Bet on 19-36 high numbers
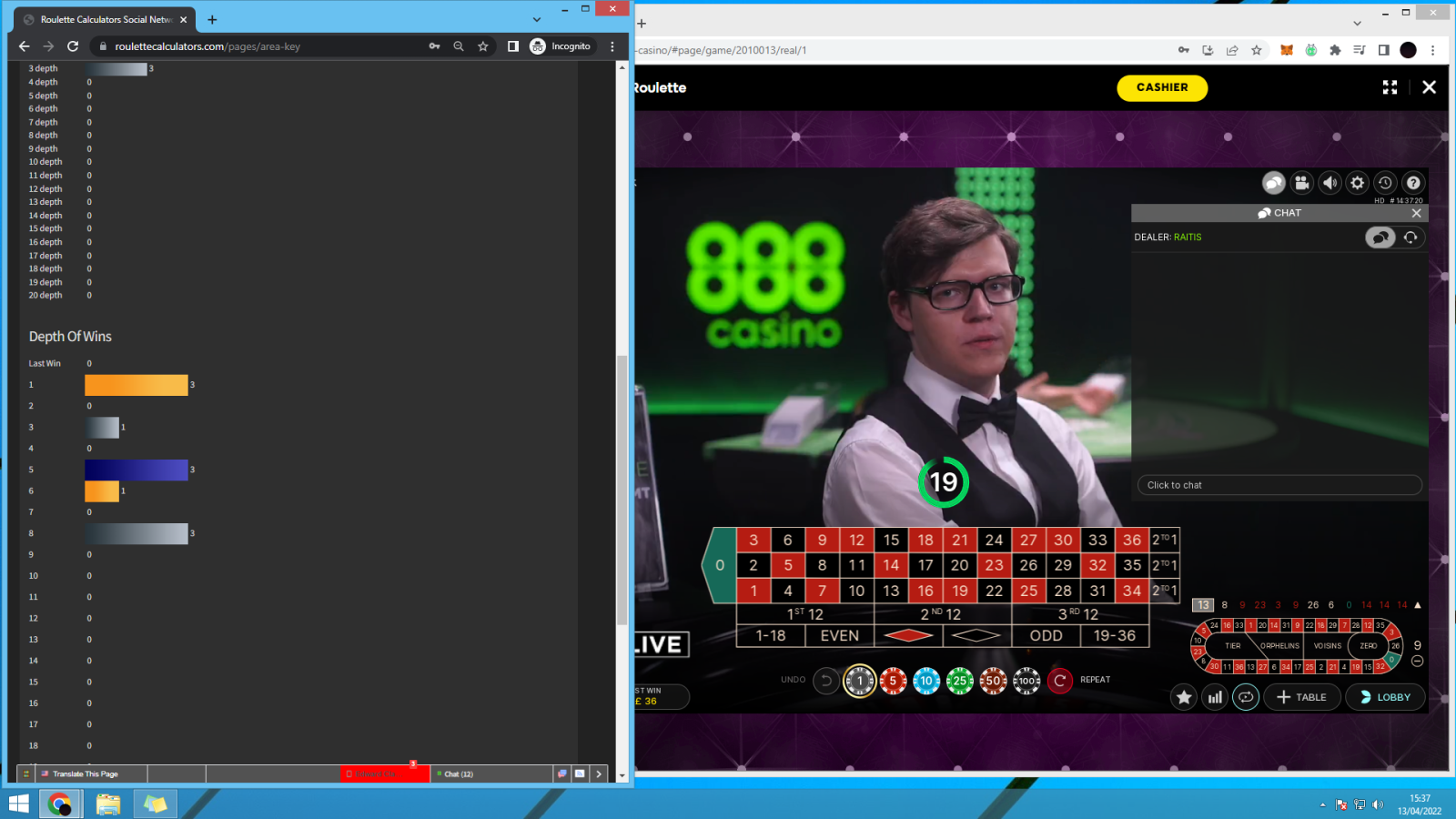This screenshot has width=1456, height=819. click(x=1115, y=636)
